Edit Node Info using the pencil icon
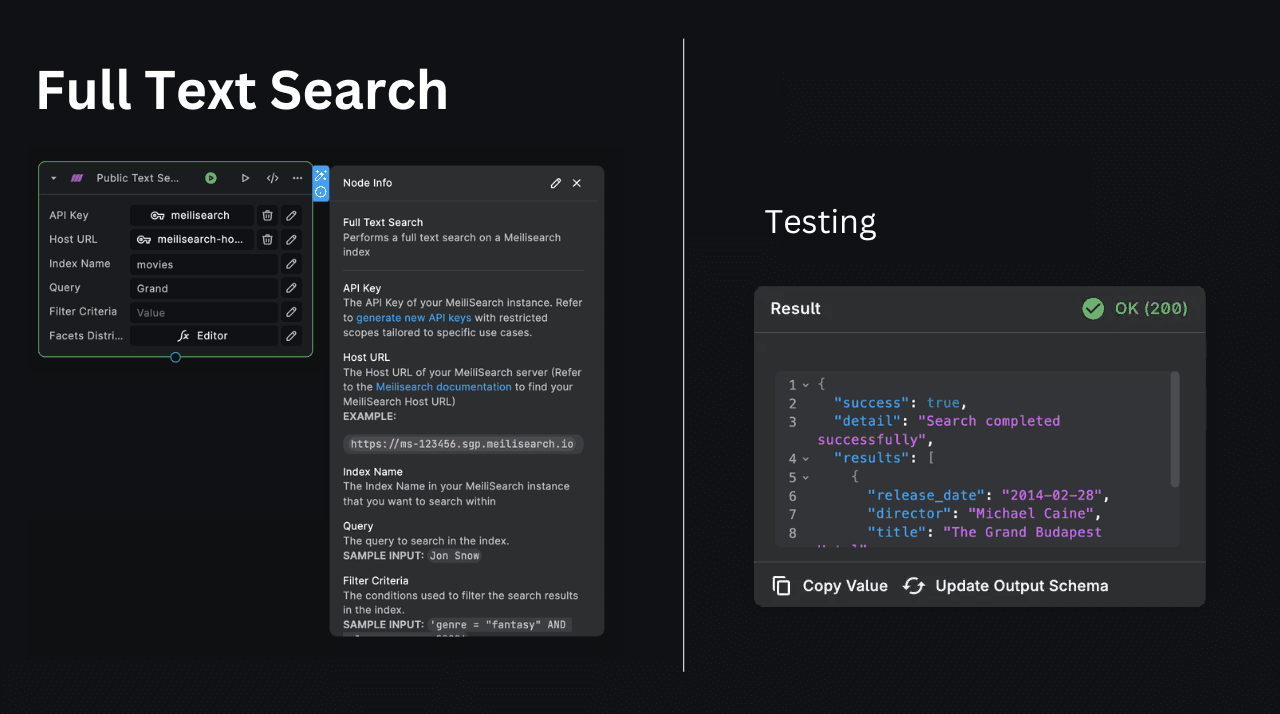This screenshot has height=714, width=1280. click(556, 183)
